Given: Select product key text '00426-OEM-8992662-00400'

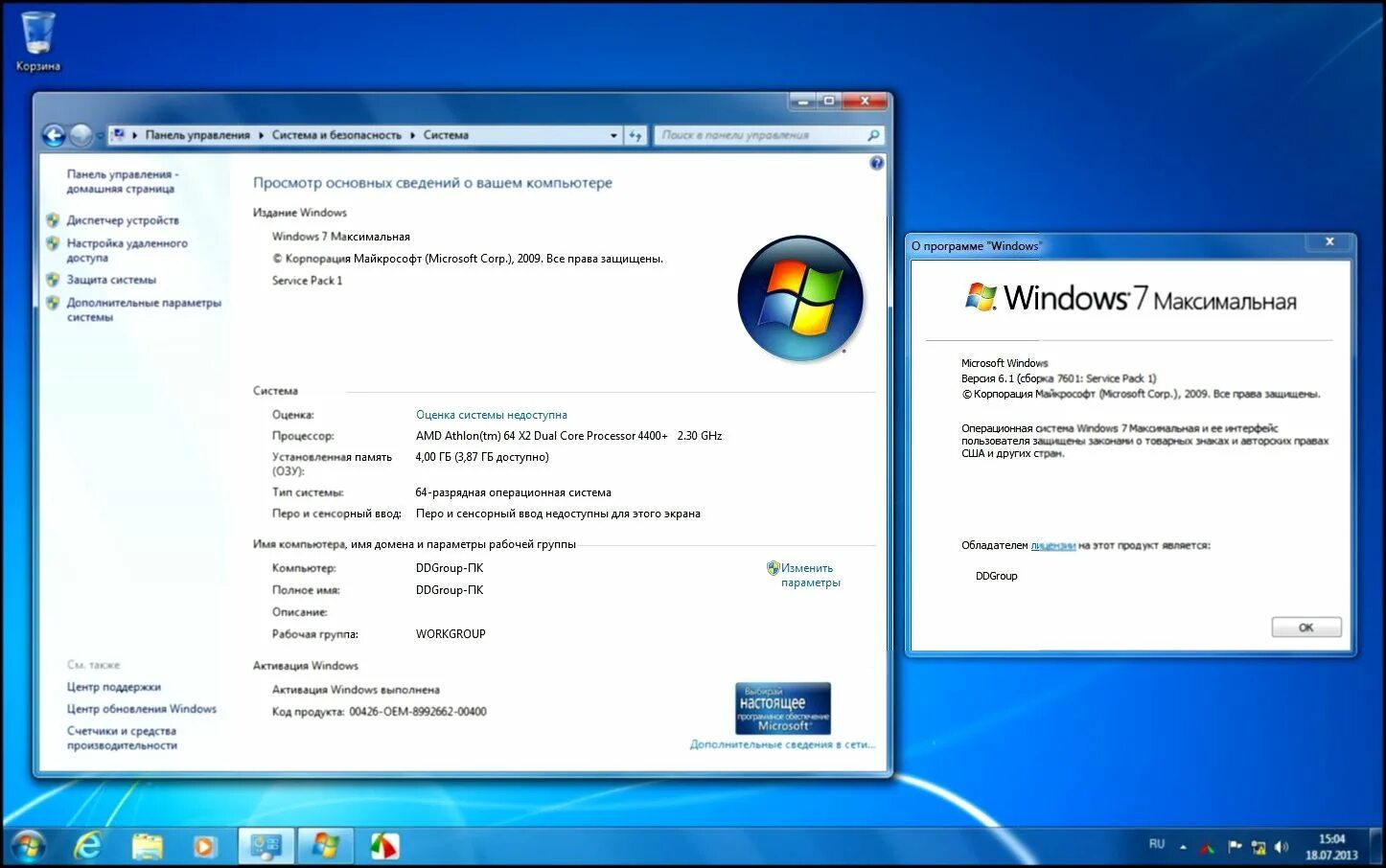Looking at the screenshot, I should click(x=418, y=712).
